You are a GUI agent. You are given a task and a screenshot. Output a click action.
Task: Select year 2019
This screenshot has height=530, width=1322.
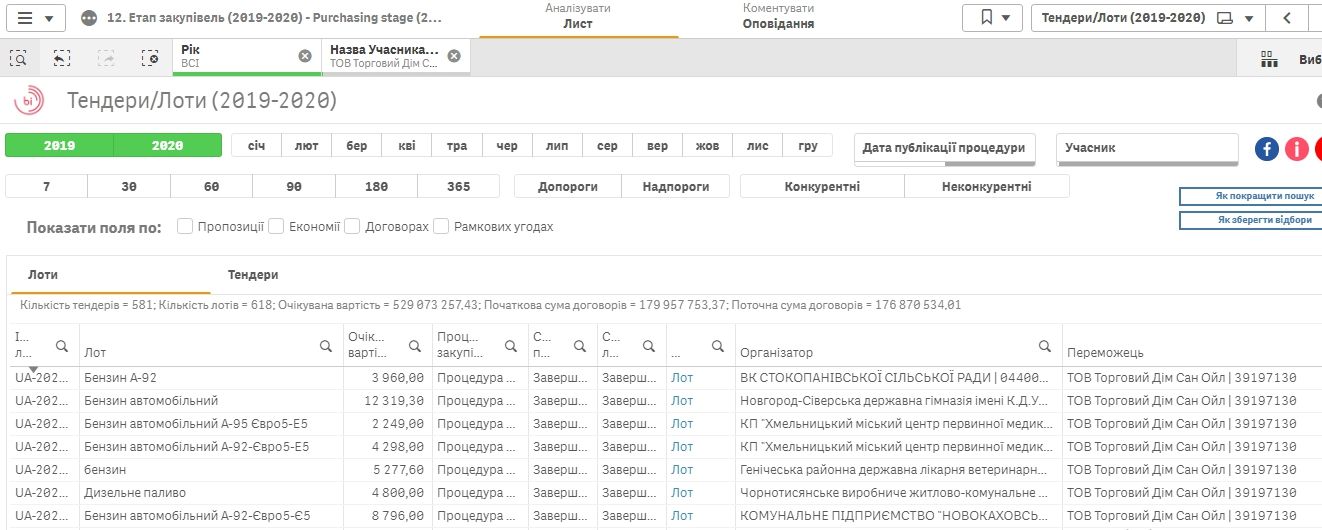coord(59,146)
